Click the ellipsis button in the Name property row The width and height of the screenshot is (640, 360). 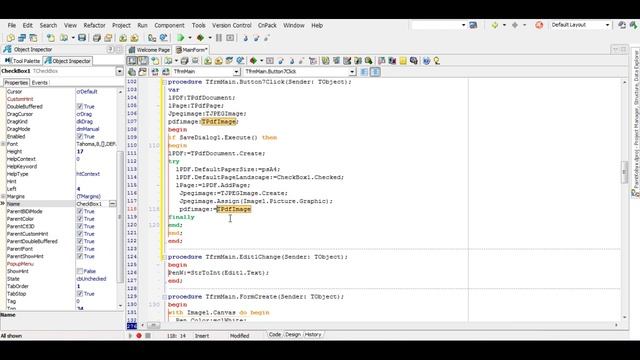112,204
